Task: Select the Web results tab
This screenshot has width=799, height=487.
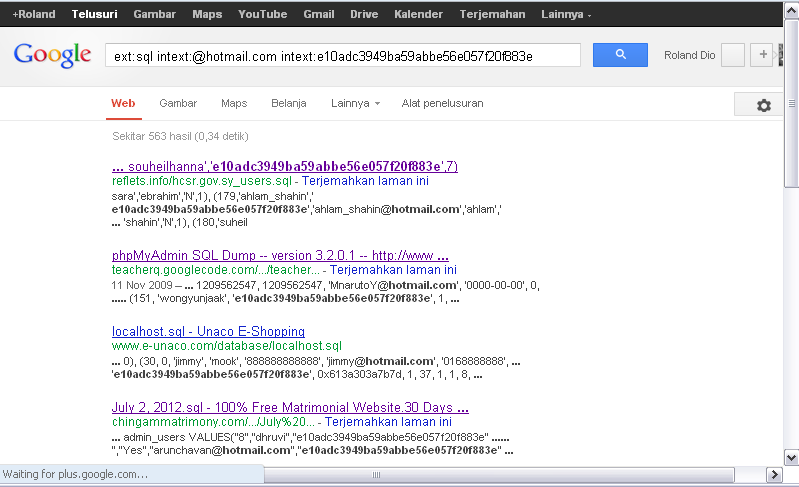Action: point(123,103)
